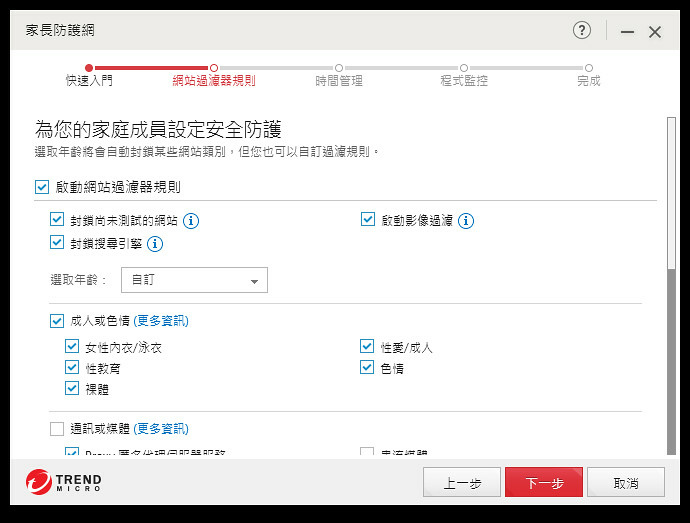Jump to 程式監控 step

pyautogui.click(x=464, y=76)
